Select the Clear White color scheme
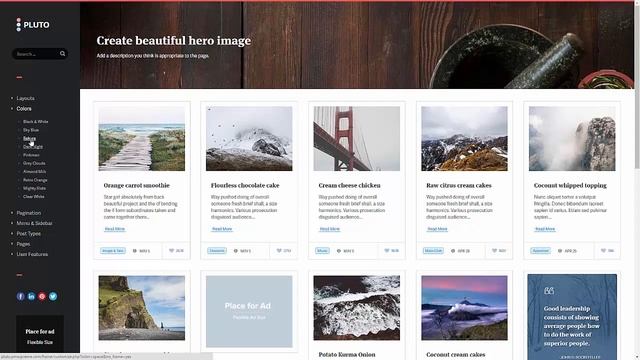This screenshot has width=640, height=360. (x=34, y=197)
